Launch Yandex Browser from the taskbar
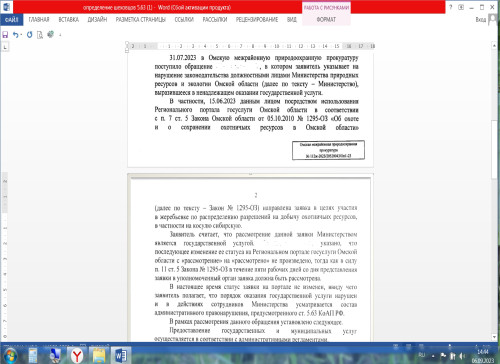The height and width of the screenshot is (364, 500). click(x=77, y=356)
